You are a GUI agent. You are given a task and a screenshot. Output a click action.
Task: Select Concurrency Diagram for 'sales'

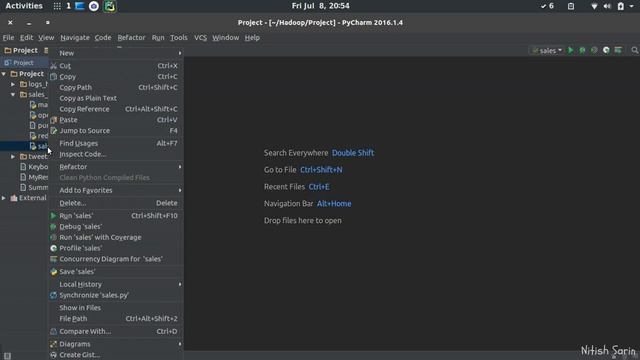coord(116,259)
